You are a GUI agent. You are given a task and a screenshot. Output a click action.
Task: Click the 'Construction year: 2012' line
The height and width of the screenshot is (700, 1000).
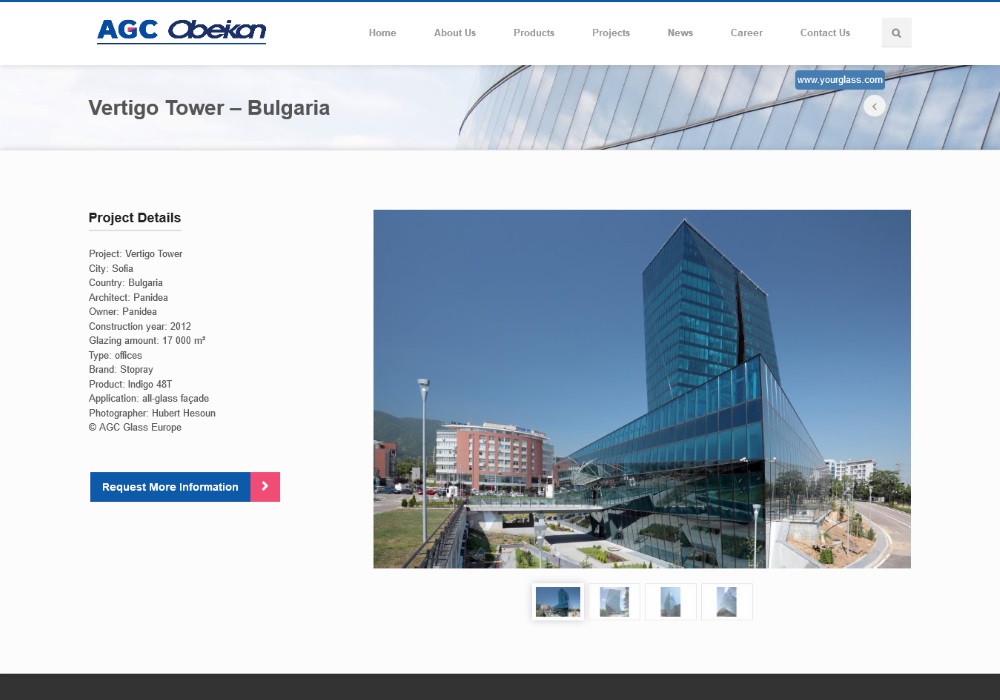[140, 326]
